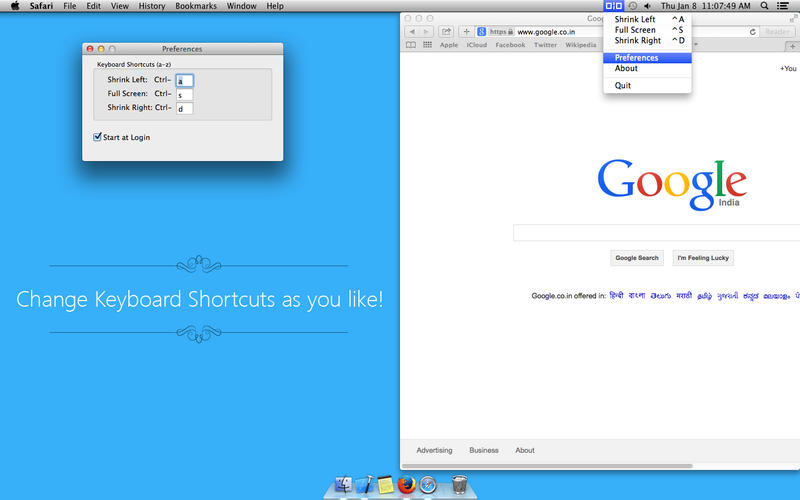Open Twitter bookmark in bookmarks bar
Viewport: 800px width, 500px height.
[x=545, y=45]
